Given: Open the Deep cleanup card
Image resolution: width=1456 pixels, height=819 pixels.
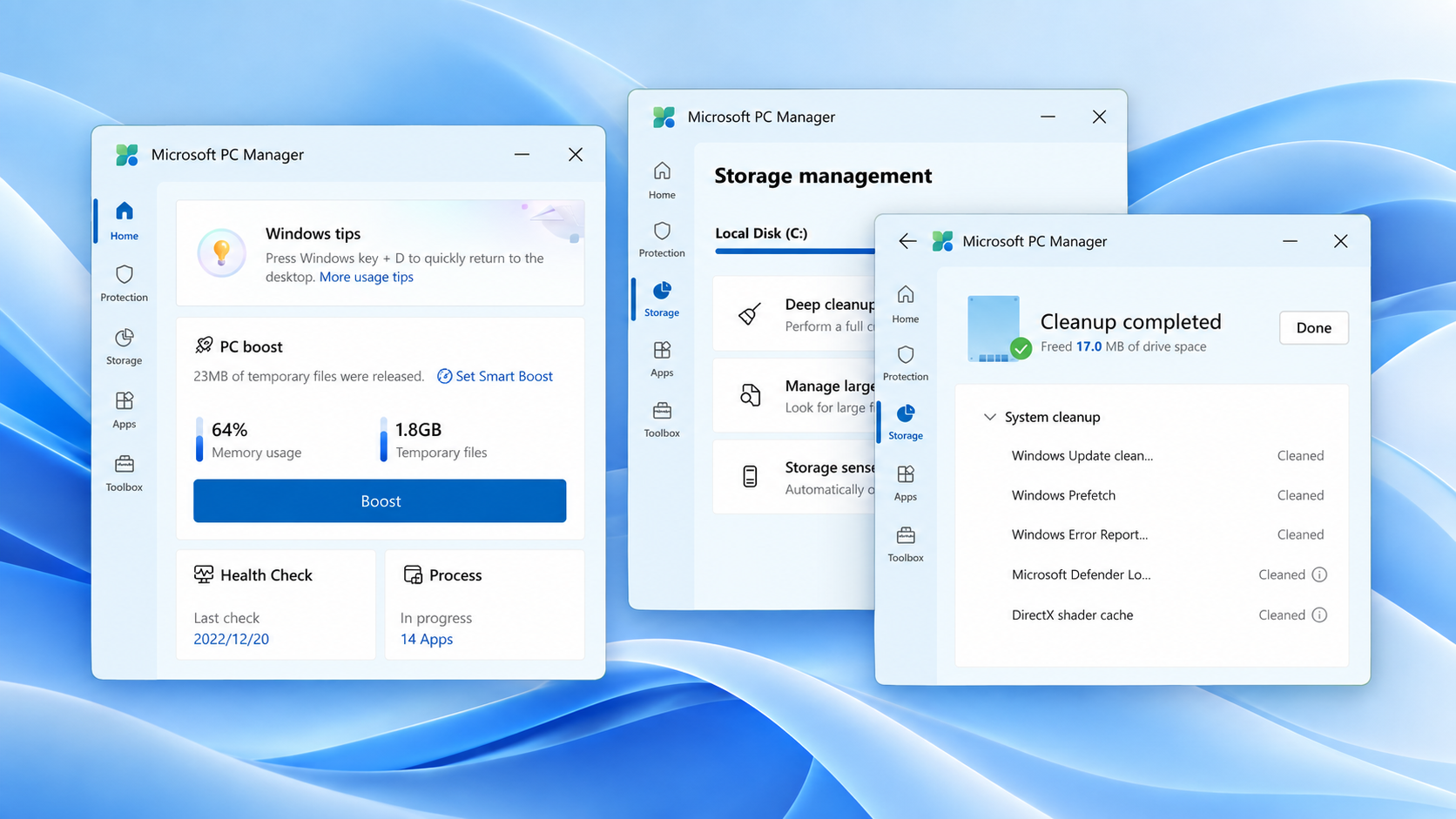Looking at the screenshot, I should click(x=794, y=314).
